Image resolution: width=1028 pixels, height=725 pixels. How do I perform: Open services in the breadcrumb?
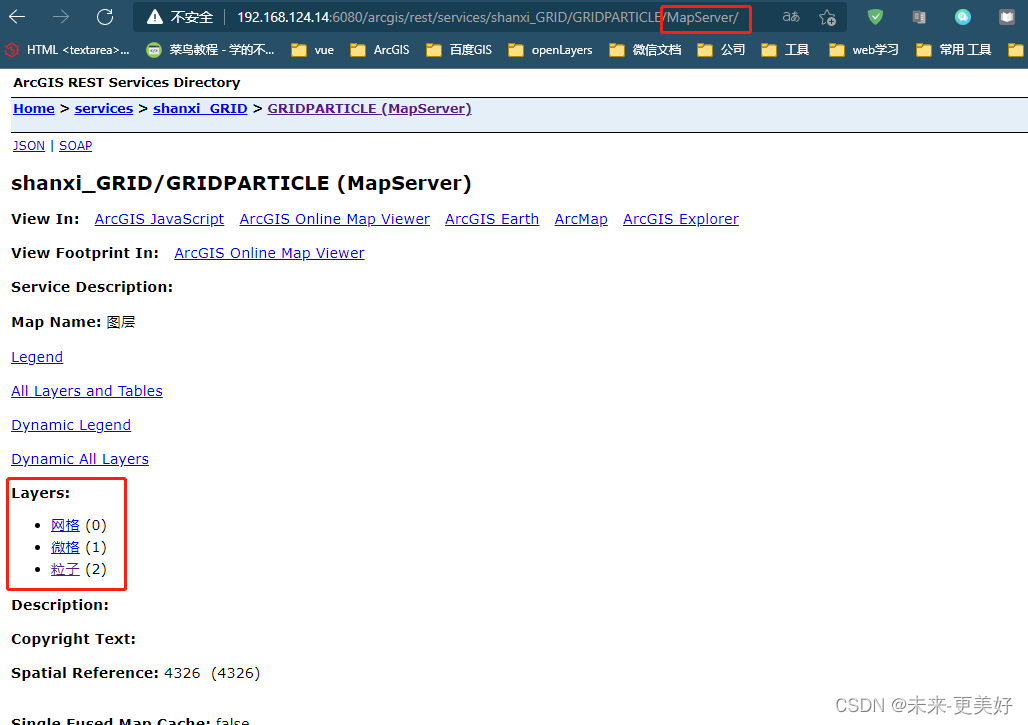104,109
